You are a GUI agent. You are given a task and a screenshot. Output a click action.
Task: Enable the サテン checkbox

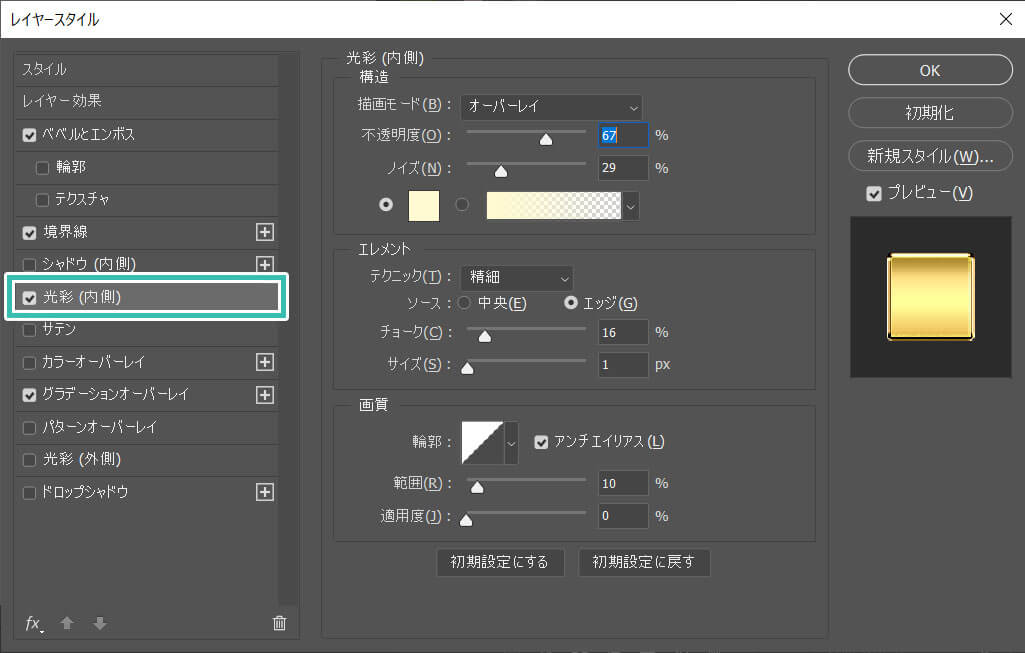[29, 330]
